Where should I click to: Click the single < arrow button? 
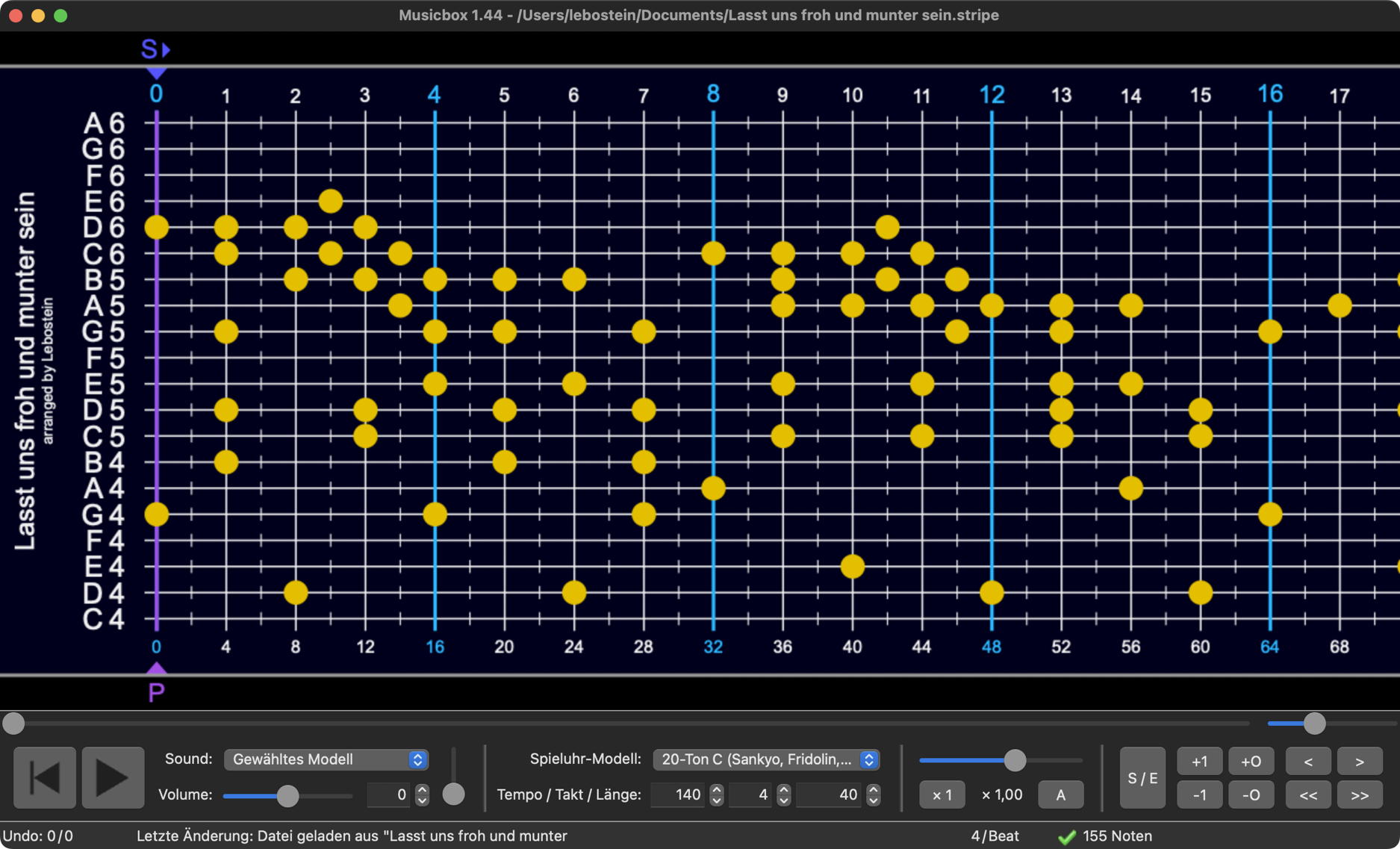tap(1307, 761)
